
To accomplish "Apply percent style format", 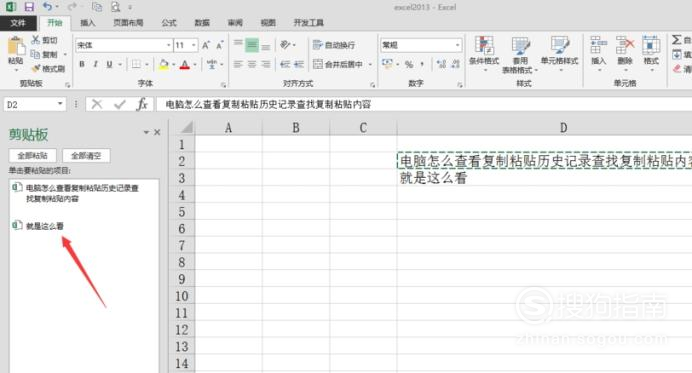I will click(x=409, y=64).
